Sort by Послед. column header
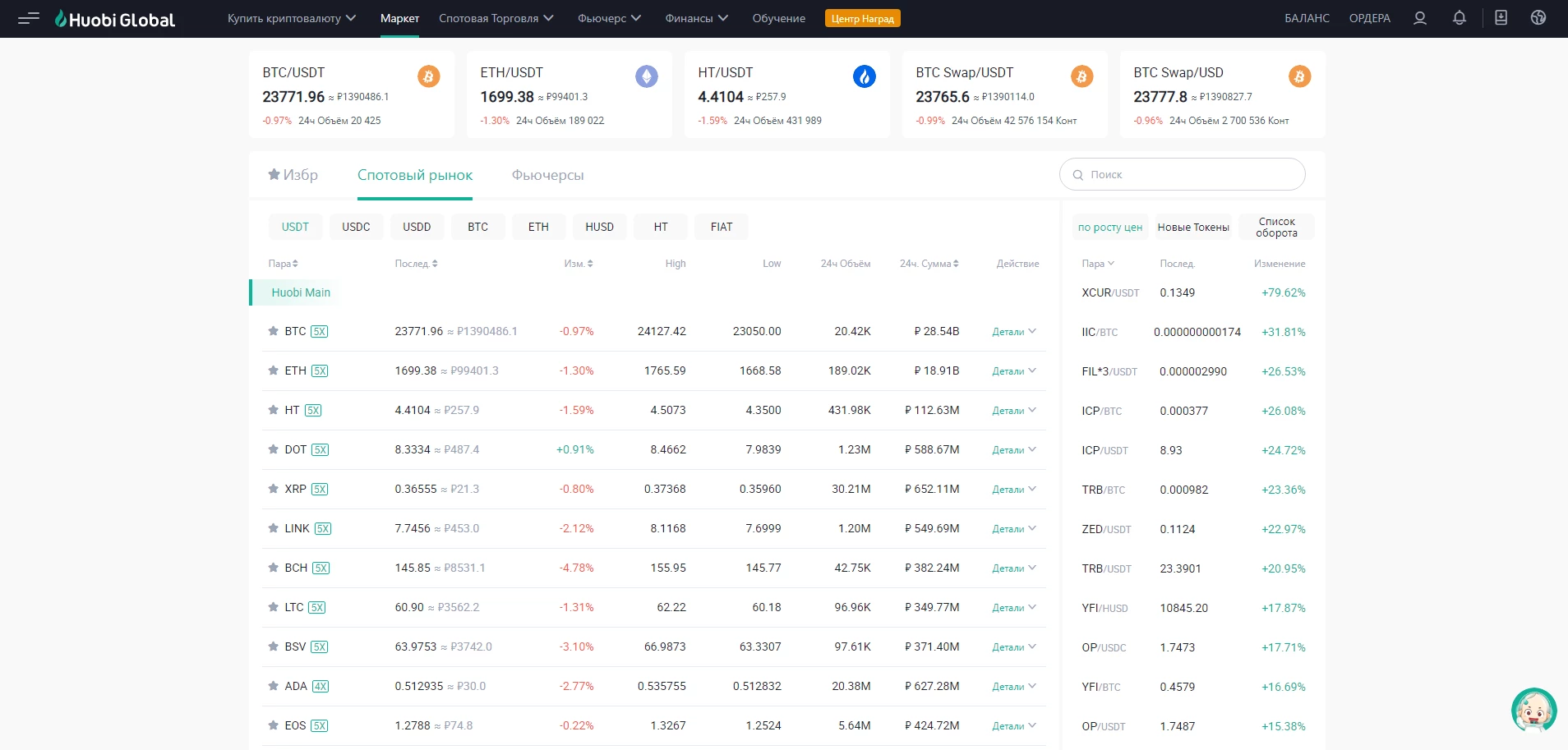 coord(416,264)
